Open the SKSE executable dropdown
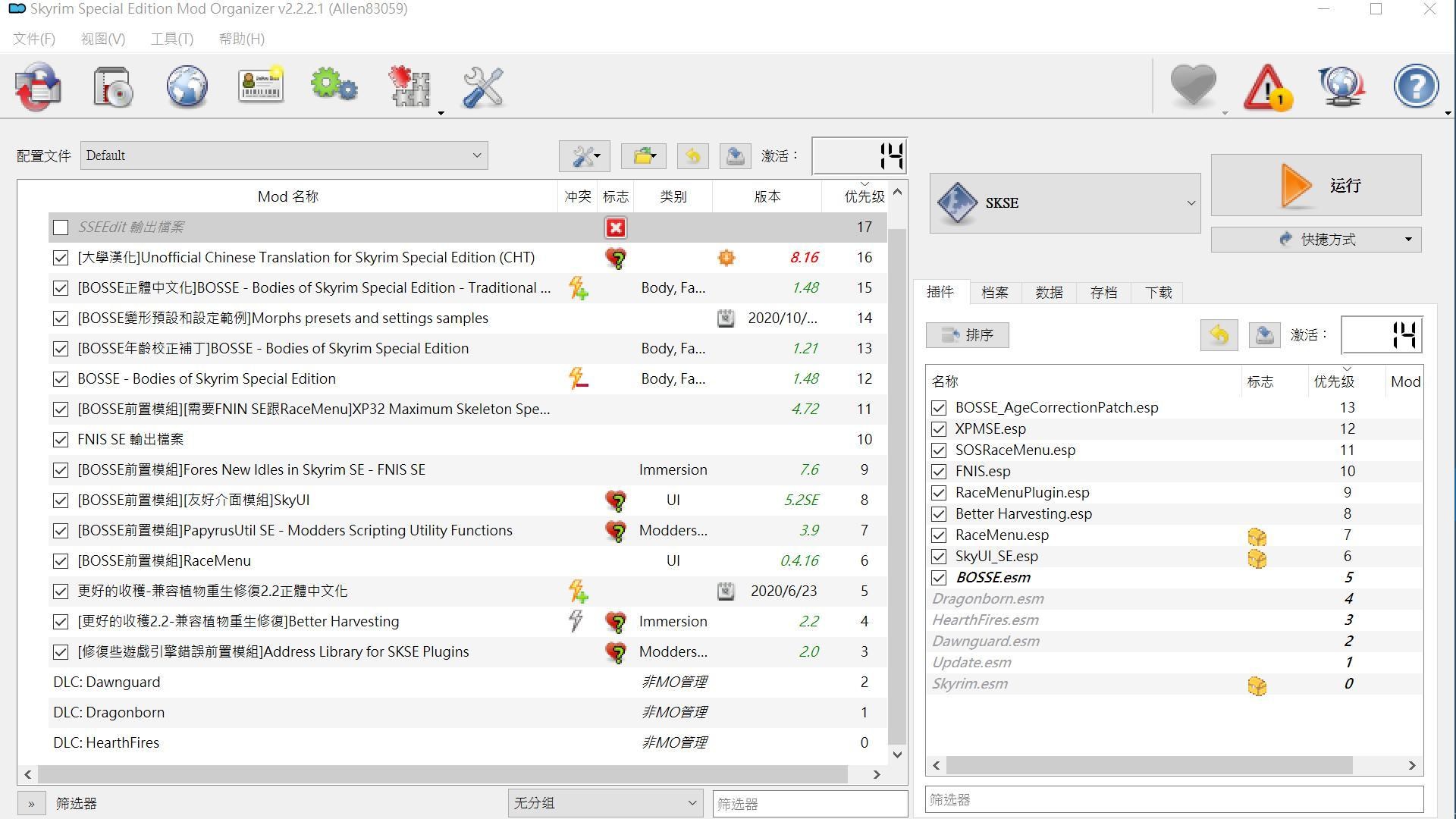Image resolution: width=1456 pixels, height=819 pixels. [x=1065, y=202]
